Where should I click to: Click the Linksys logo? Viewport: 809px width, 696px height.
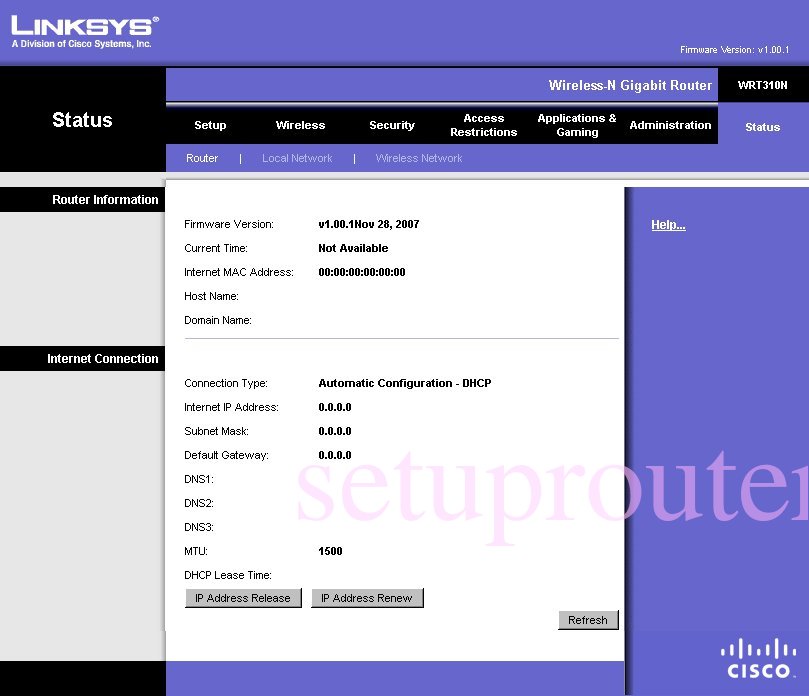point(80,27)
